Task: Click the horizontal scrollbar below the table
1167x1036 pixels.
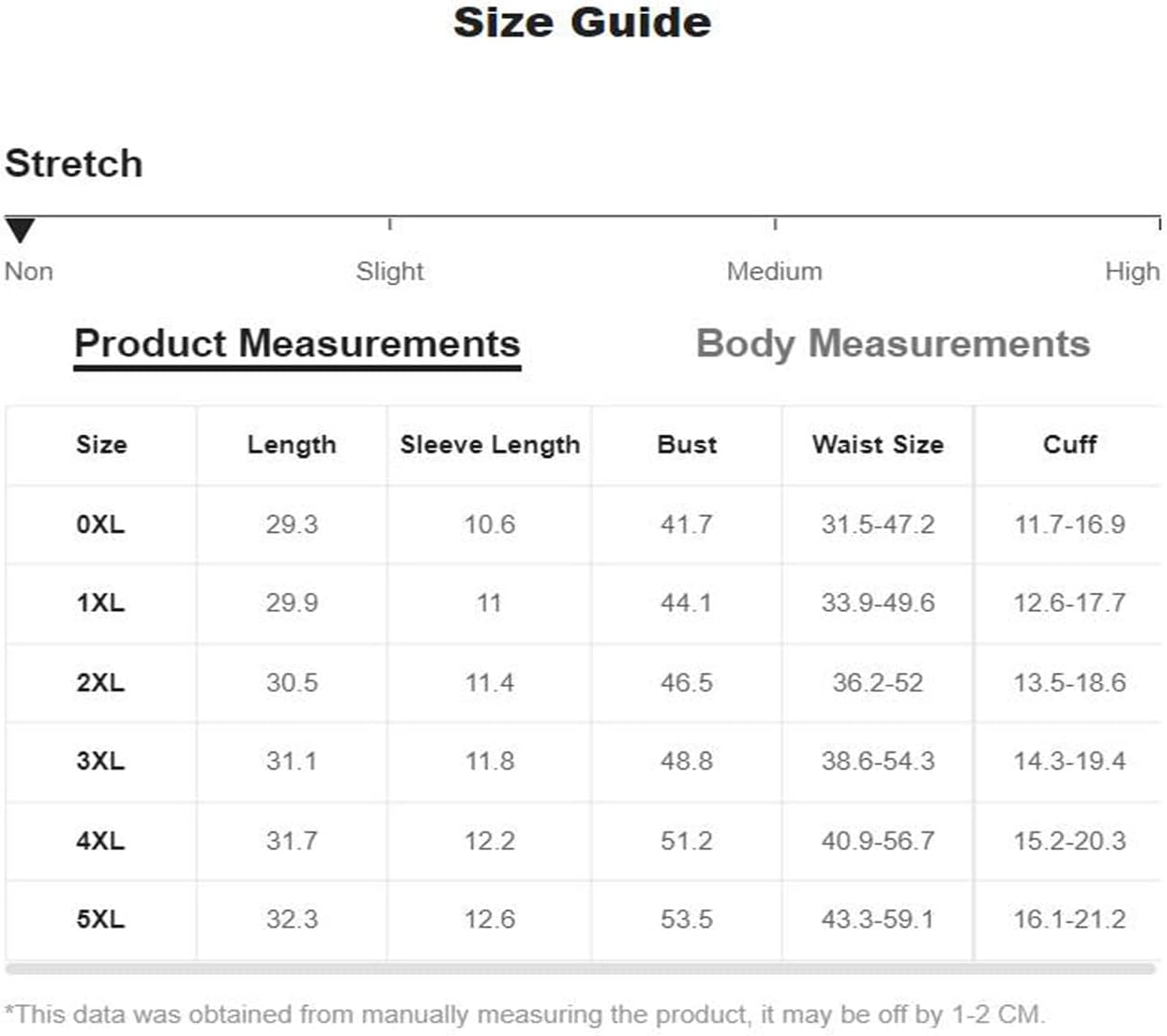Action: tap(581, 968)
